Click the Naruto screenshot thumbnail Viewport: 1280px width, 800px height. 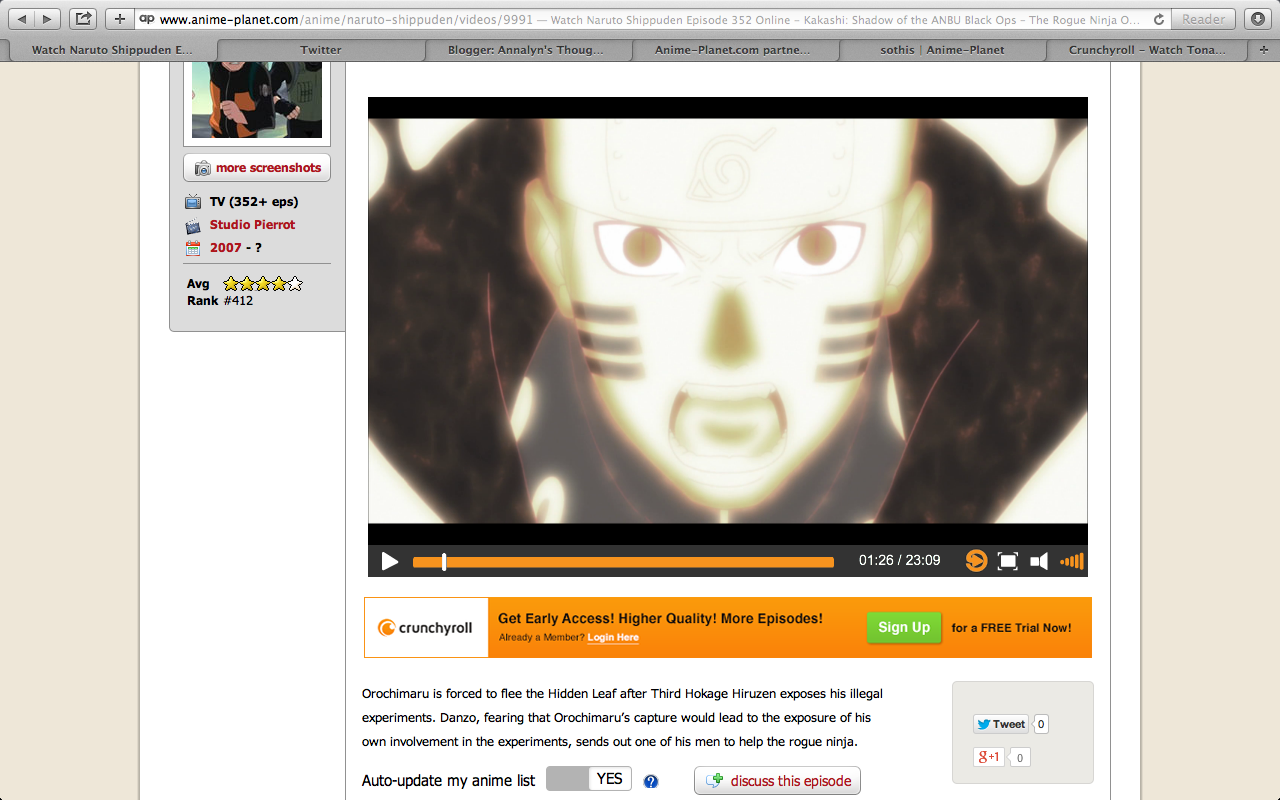point(257,99)
